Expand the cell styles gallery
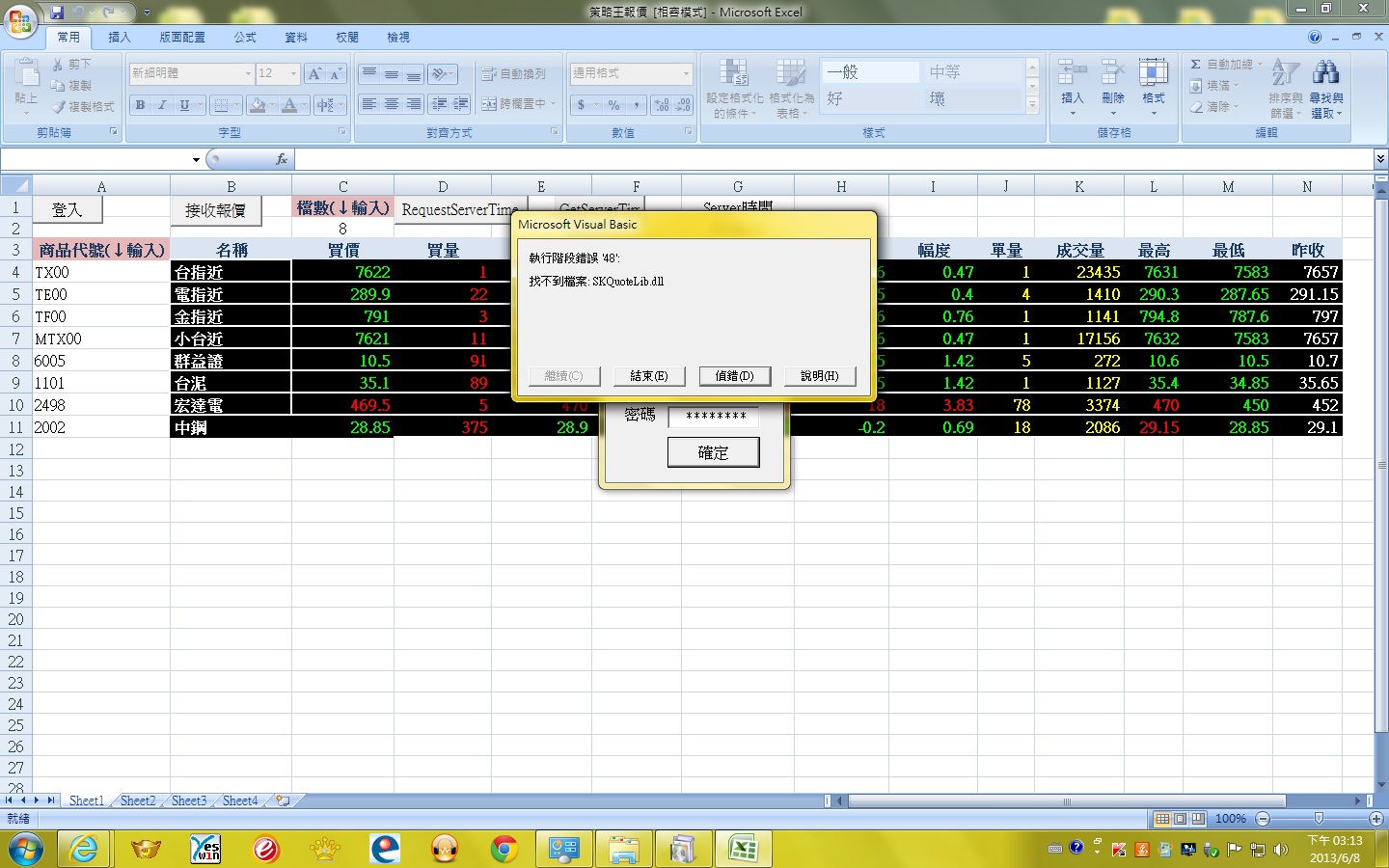This screenshot has width=1389, height=868. click(x=1032, y=104)
